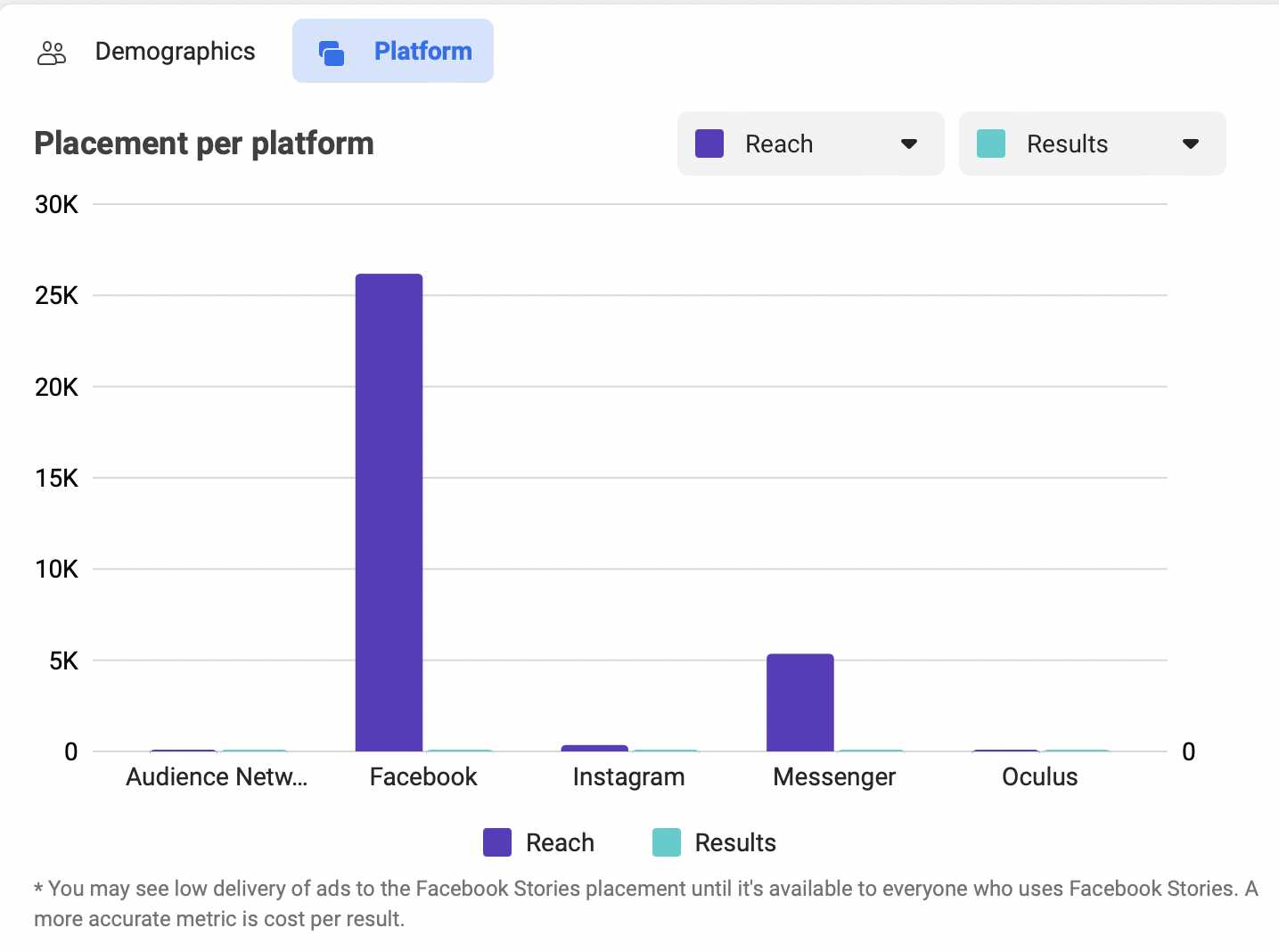Select the Platform tab
This screenshot has height=952, width=1279.
click(422, 52)
